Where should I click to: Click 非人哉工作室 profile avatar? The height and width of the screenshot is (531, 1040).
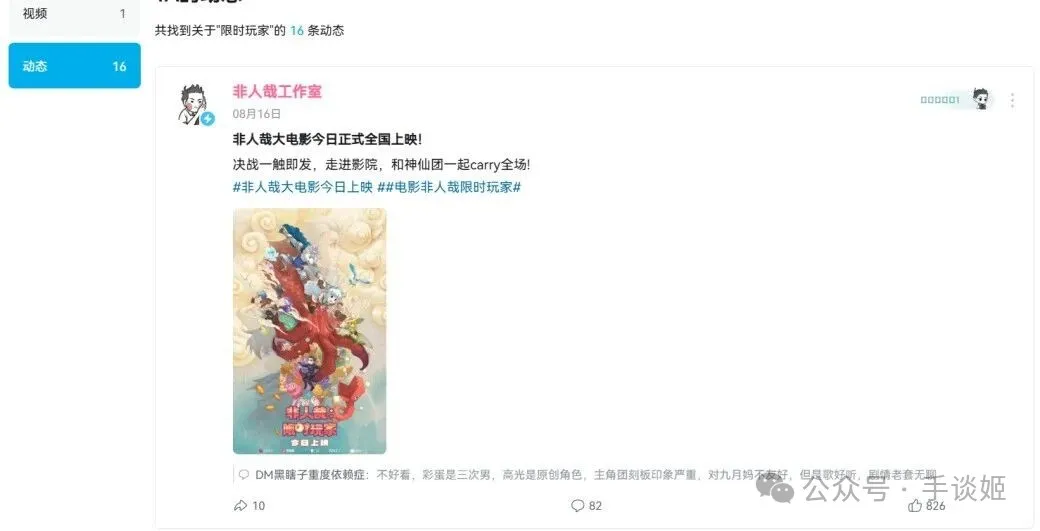tap(194, 104)
